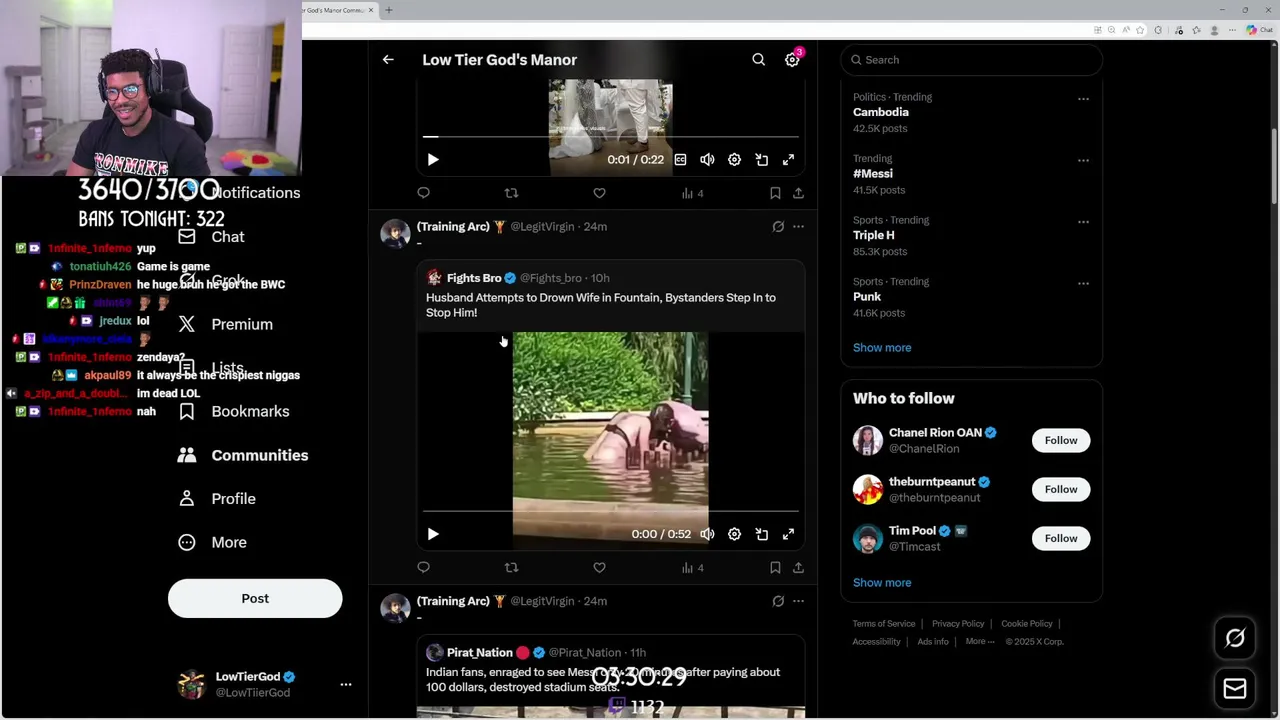The height and width of the screenshot is (720, 1280).
Task: Play the Fights Bro fountain video
Action: (x=433, y=534)
